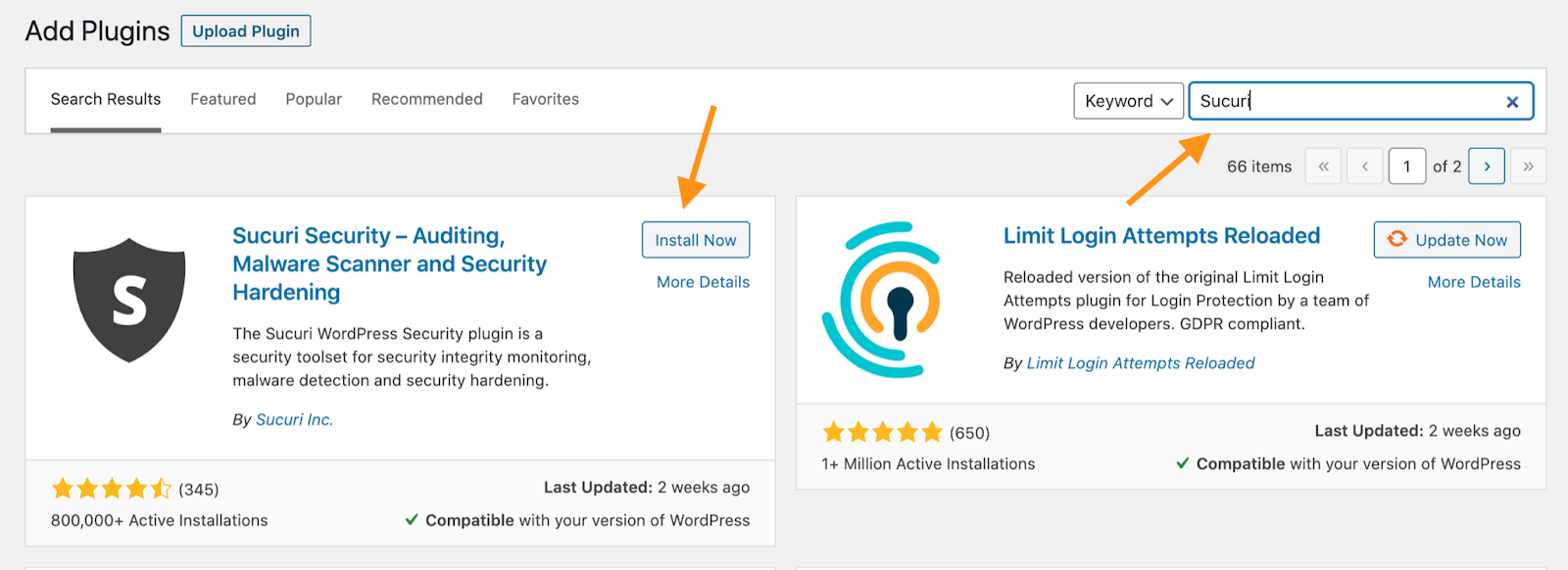The image size is (1568, 570).
Task: Show the Favorites tab
Action: 546,99
